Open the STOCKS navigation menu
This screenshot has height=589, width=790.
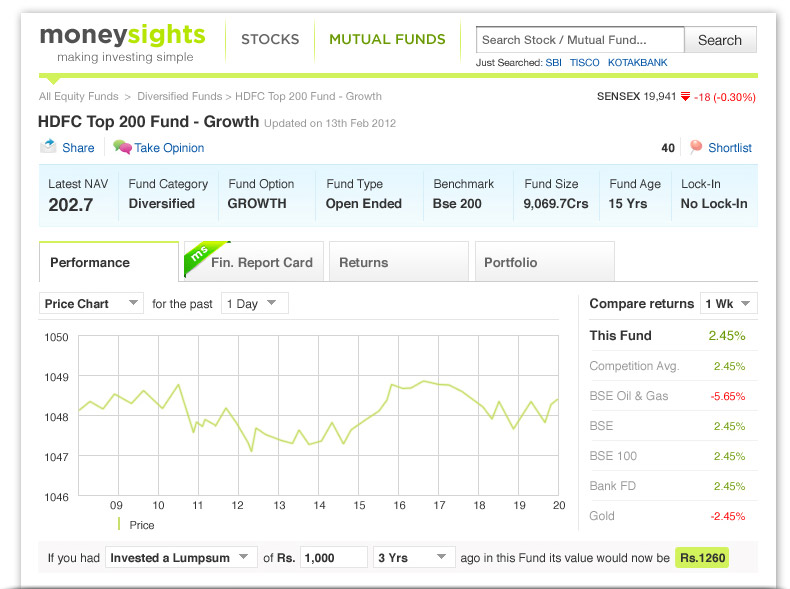point(270,39)
